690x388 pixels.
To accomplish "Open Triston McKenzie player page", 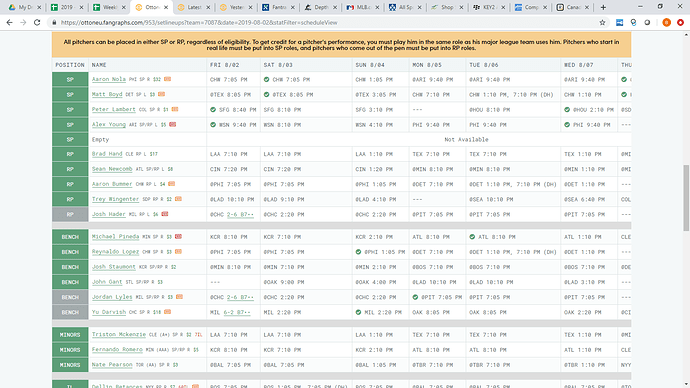I will coord(119,334).
